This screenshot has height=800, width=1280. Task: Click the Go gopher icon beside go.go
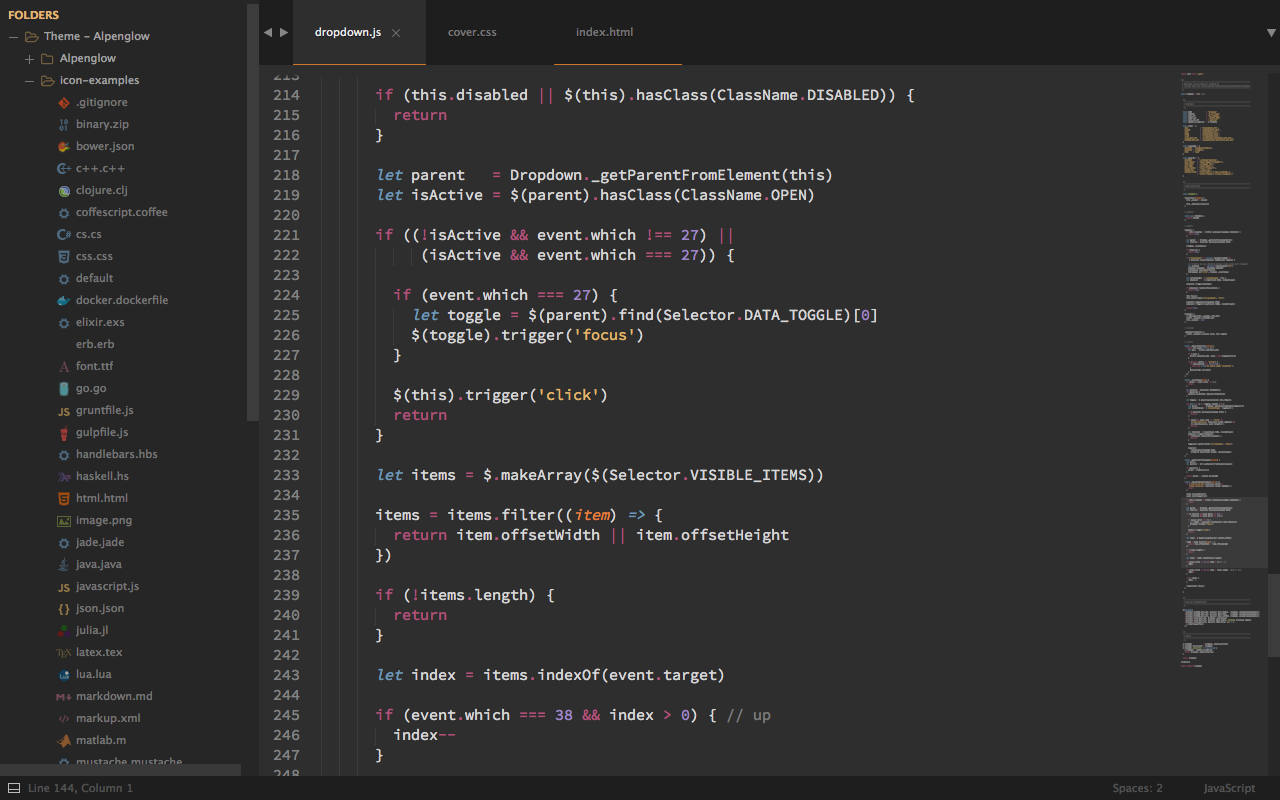pos(64,388)
